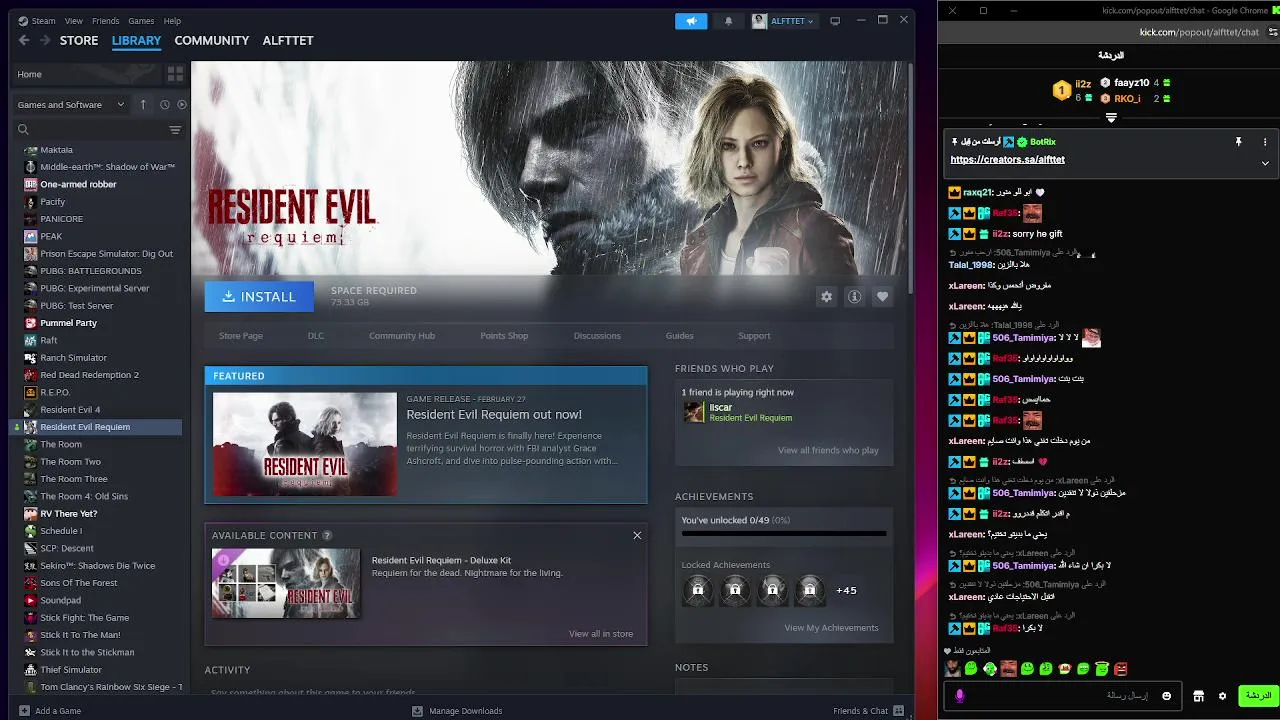Select Red Dead Redemption 2 in library

pos(89,375)
